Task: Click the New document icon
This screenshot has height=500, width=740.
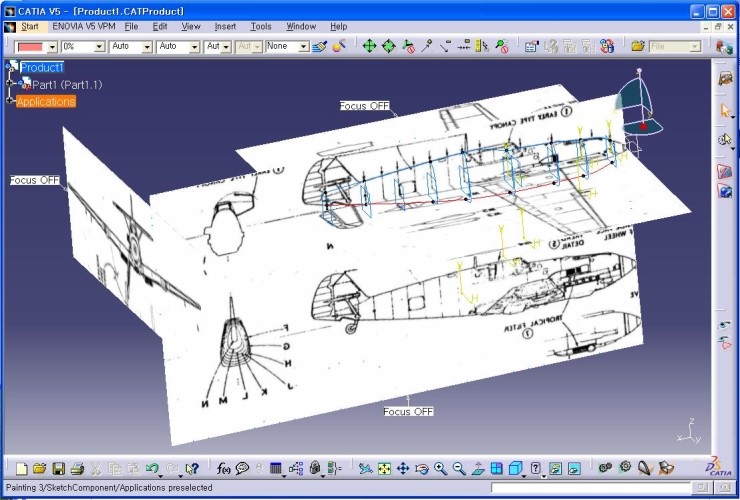Action: [x=21, y=468]
